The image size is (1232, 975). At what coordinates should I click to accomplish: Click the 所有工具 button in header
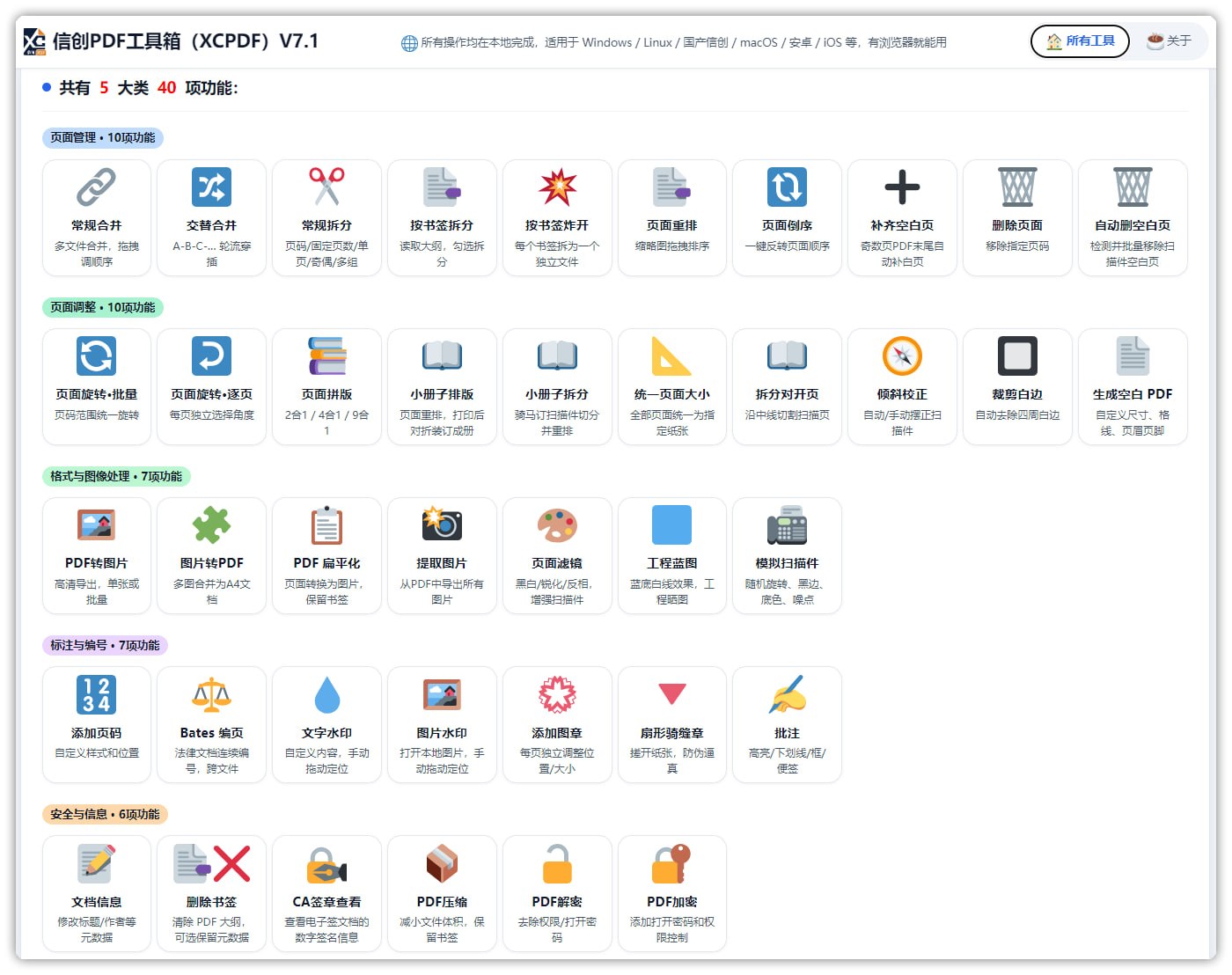pyautogui.click(x=1080, y=41)
